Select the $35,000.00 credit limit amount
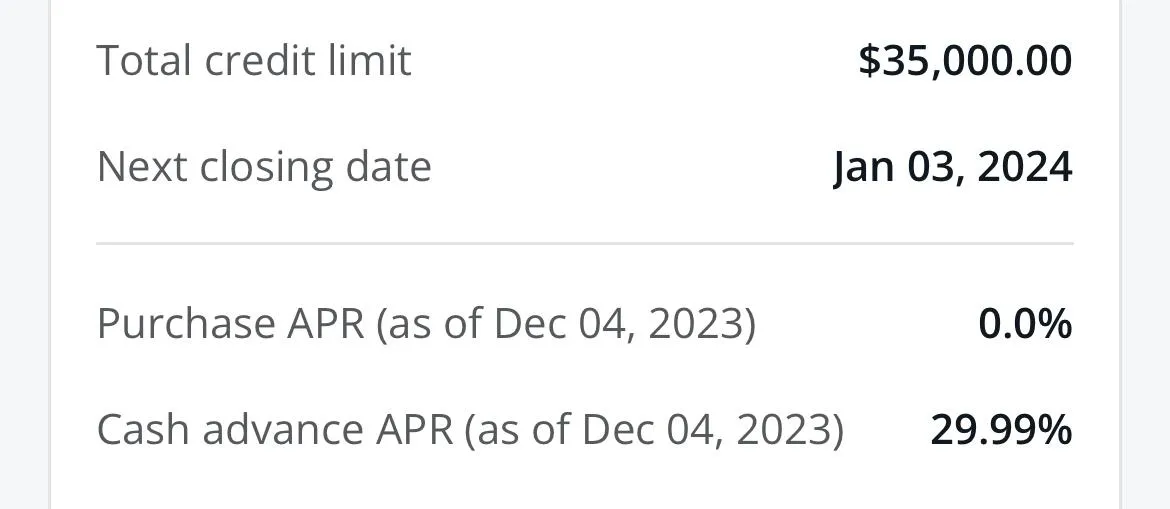The image size is (1170, 509). point(965,61)
